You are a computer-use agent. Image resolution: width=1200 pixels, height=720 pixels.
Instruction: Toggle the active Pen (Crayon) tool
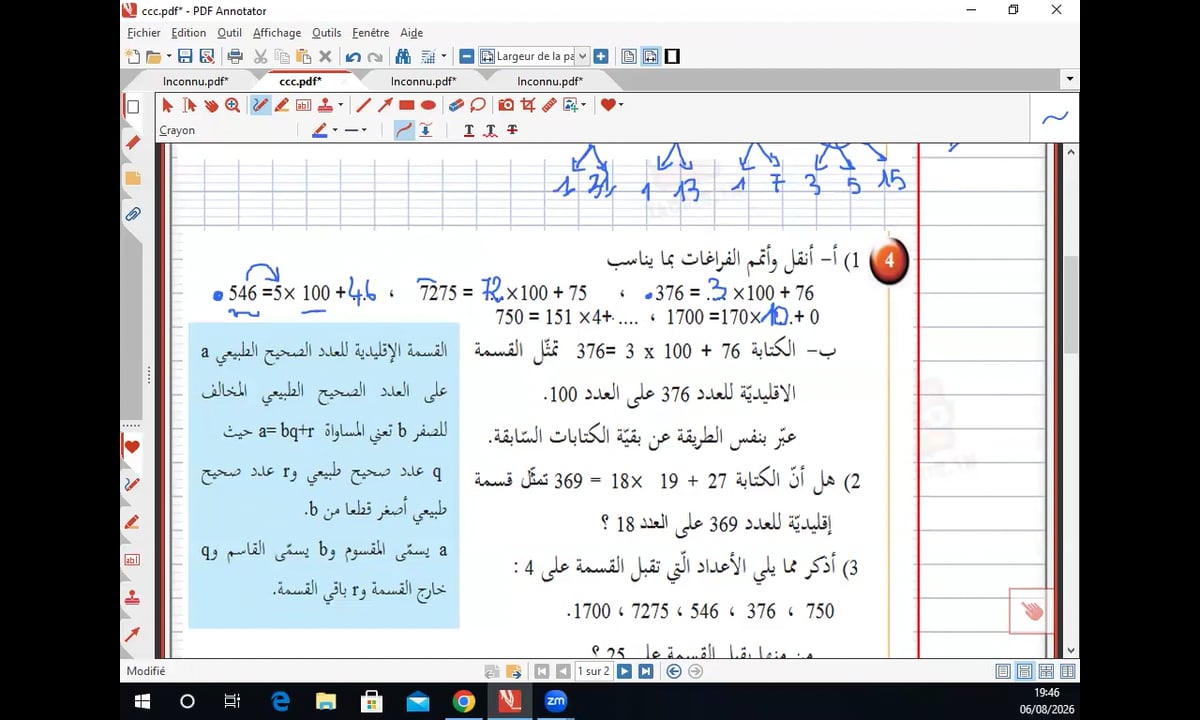click(x=260, y=105)
